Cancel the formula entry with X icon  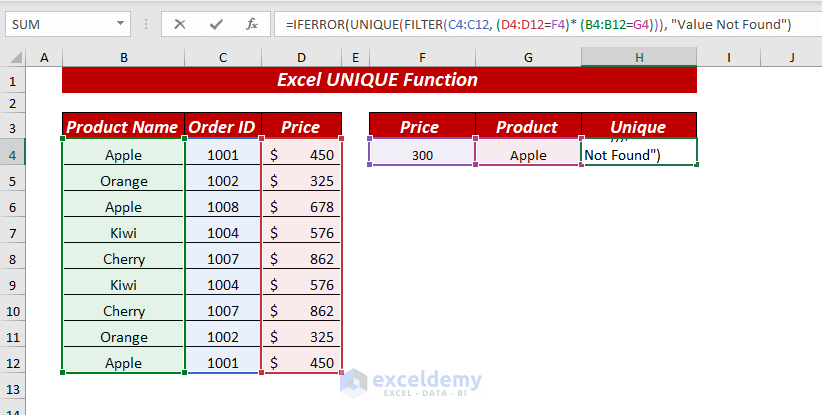pyautogui.click(x=180, y=24)
